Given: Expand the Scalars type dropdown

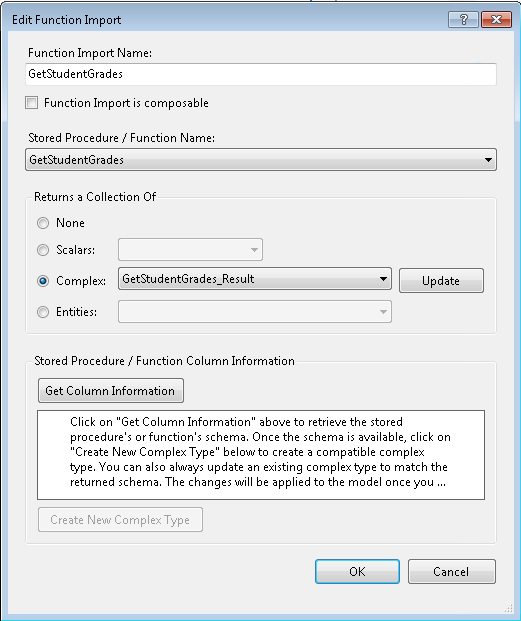Looking at the screenshot, I should tap(190, 250).
